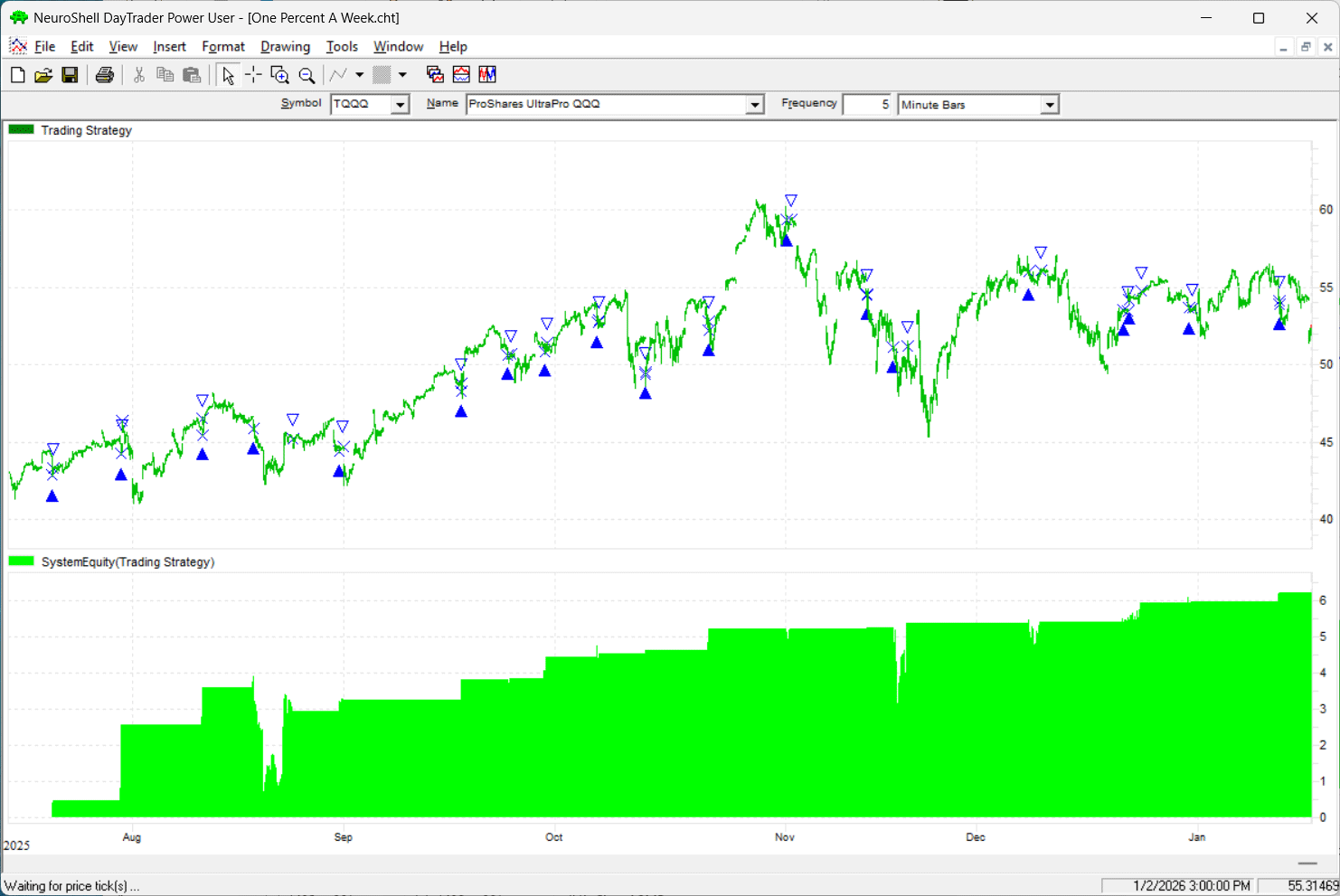The width and height of the screenshot is (1340, 896).
Task: Open the line drawing tool dropdown arrow
Action: (359, 75)
